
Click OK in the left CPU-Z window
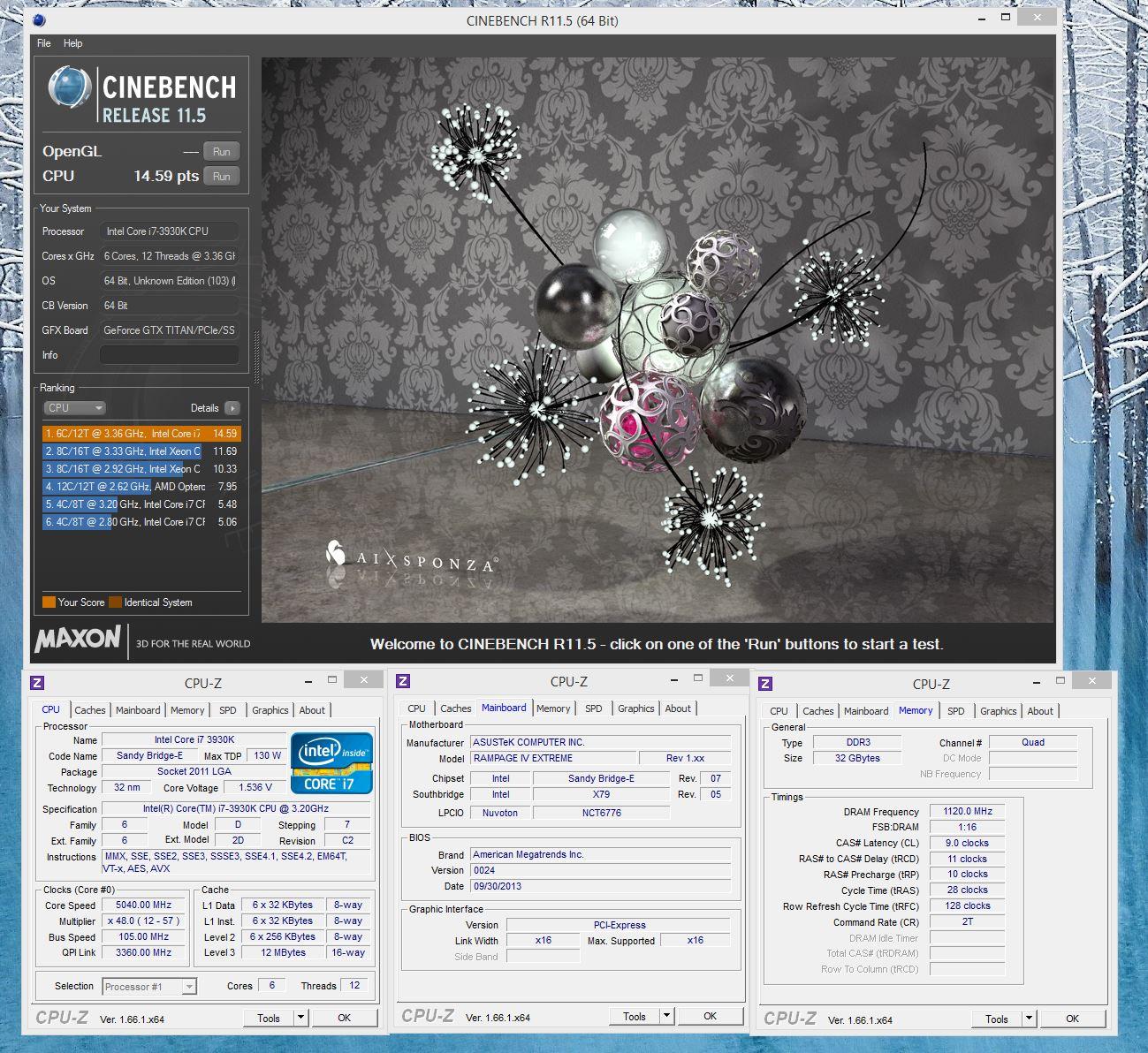345,1018
